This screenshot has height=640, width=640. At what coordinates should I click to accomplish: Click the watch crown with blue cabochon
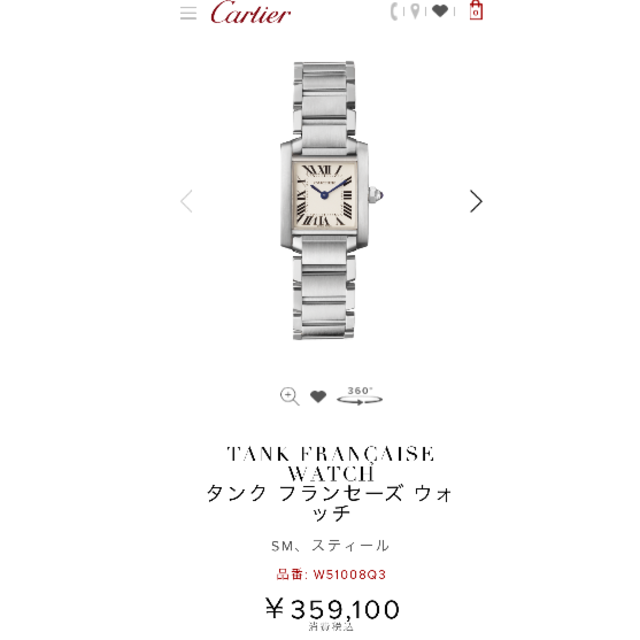[x=376, y=195]
